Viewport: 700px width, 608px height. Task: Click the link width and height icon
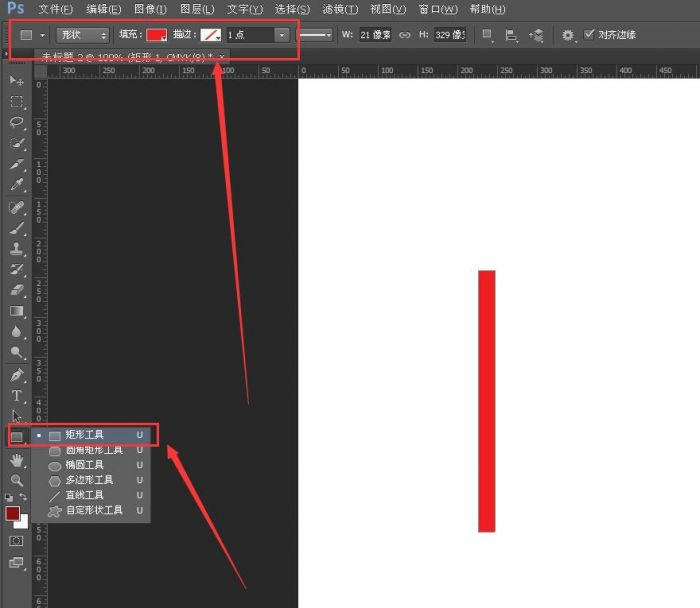click(405, 35)
